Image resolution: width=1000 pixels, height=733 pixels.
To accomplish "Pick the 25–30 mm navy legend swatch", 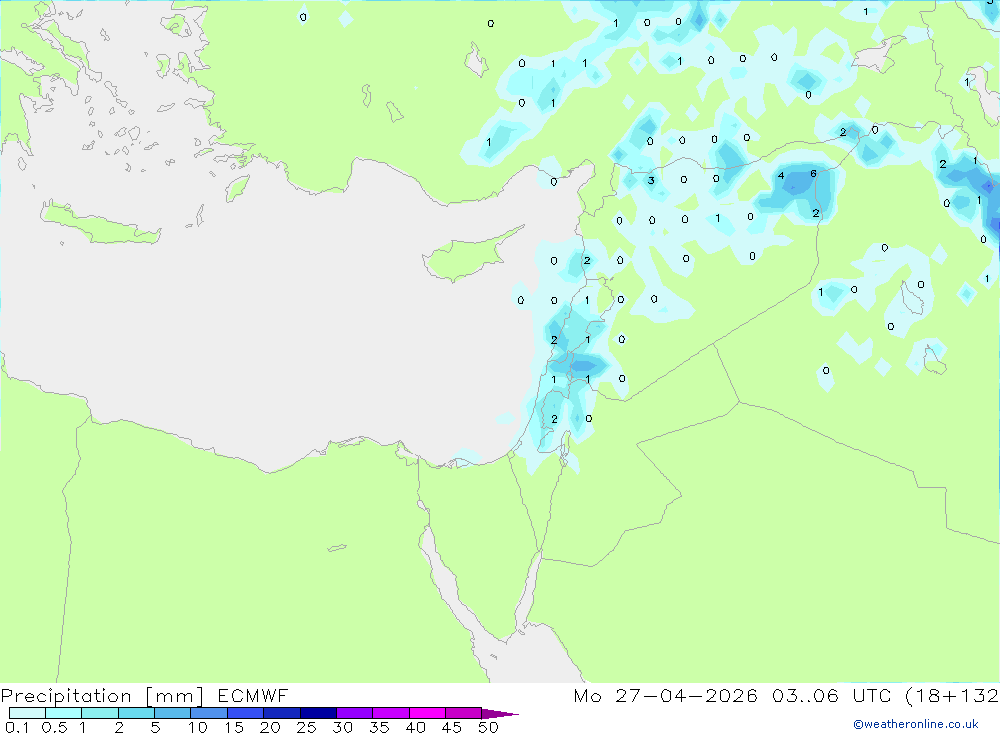I will (318, 713).
